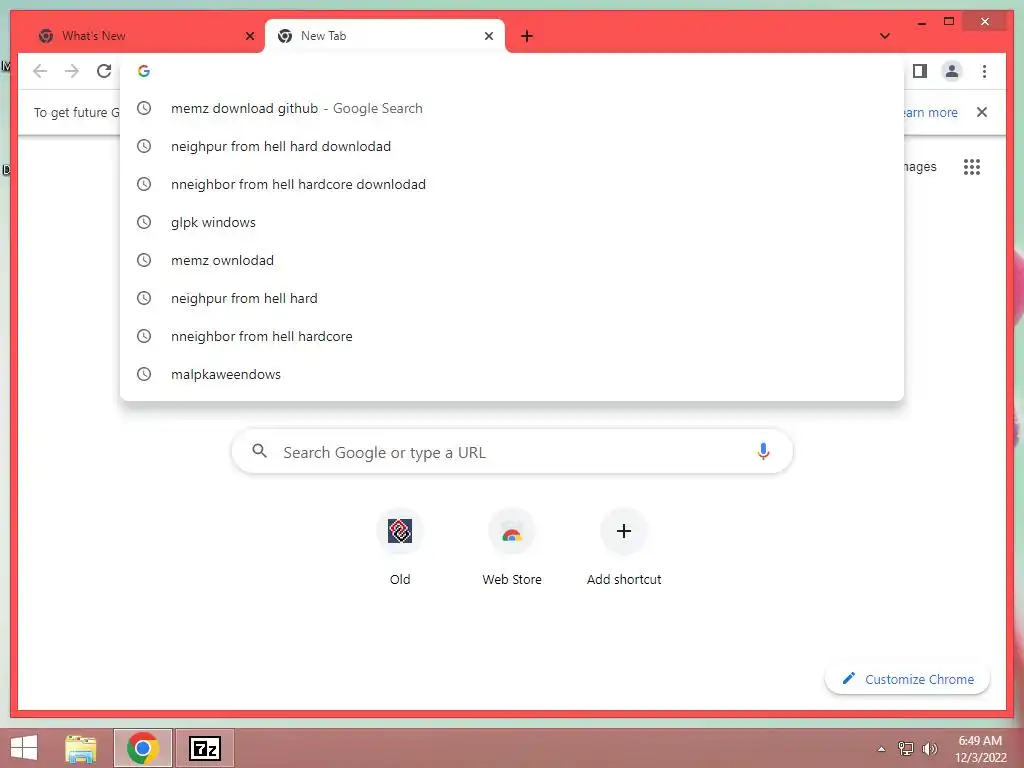Click the Google G icon in address bar
Screen dimensions: 1024x768
144,71
